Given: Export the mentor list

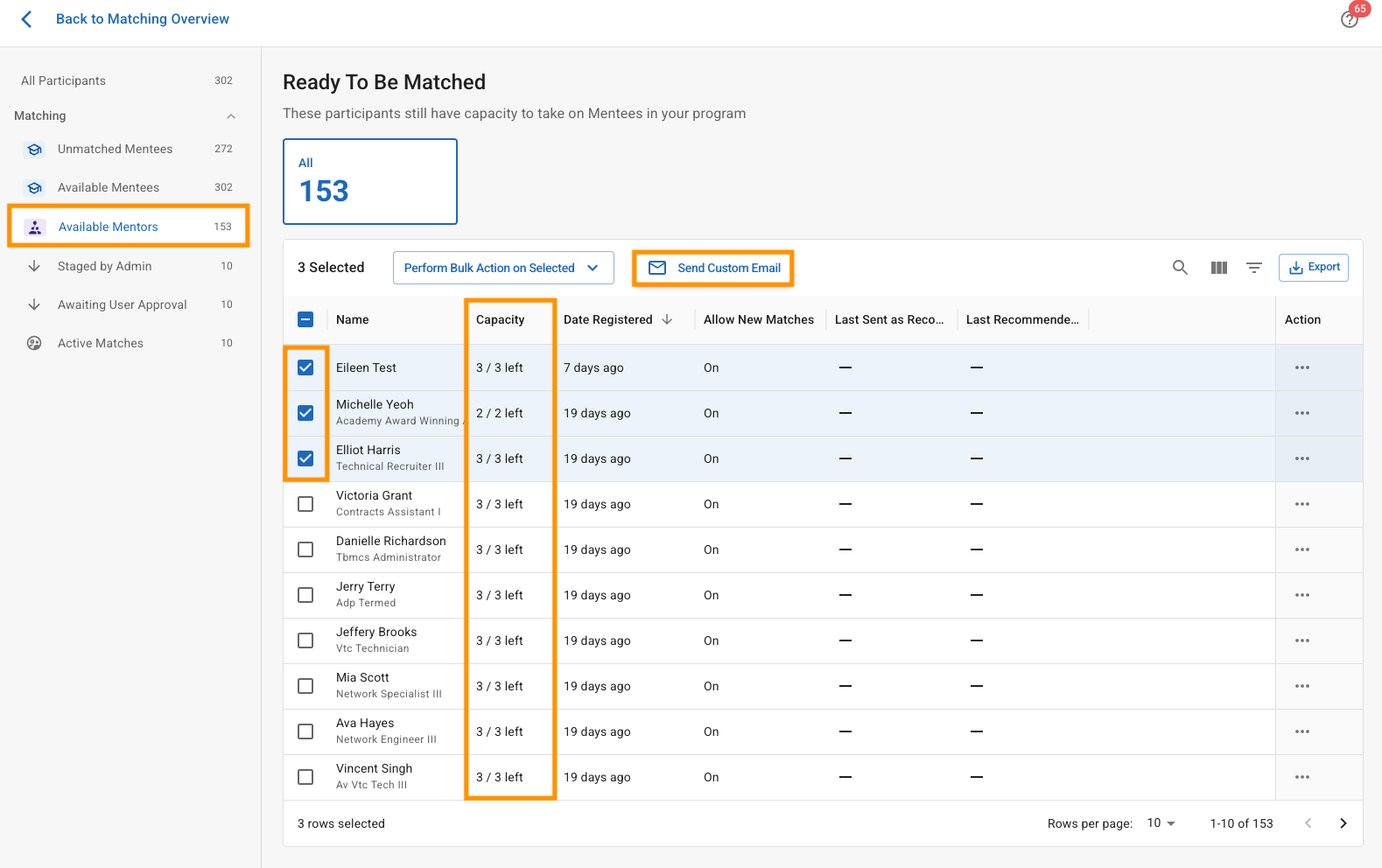Looking at the screenshot, I should (x=1313, y=268).
